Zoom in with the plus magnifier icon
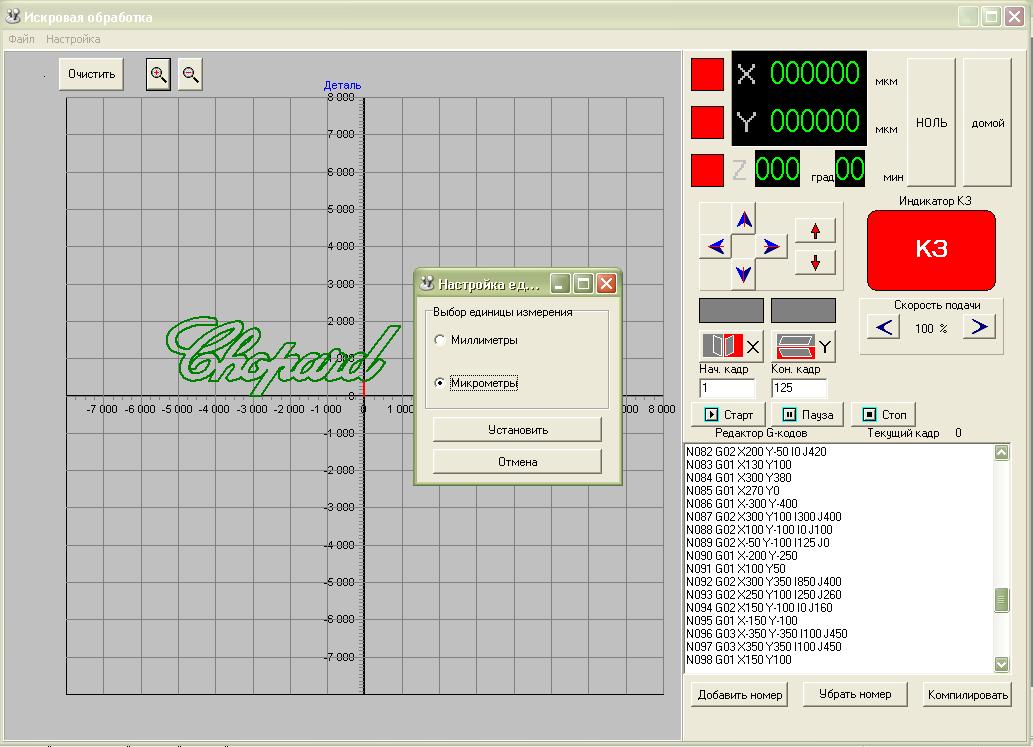This screenshot has height=747, width=1033. pos(158,74)
